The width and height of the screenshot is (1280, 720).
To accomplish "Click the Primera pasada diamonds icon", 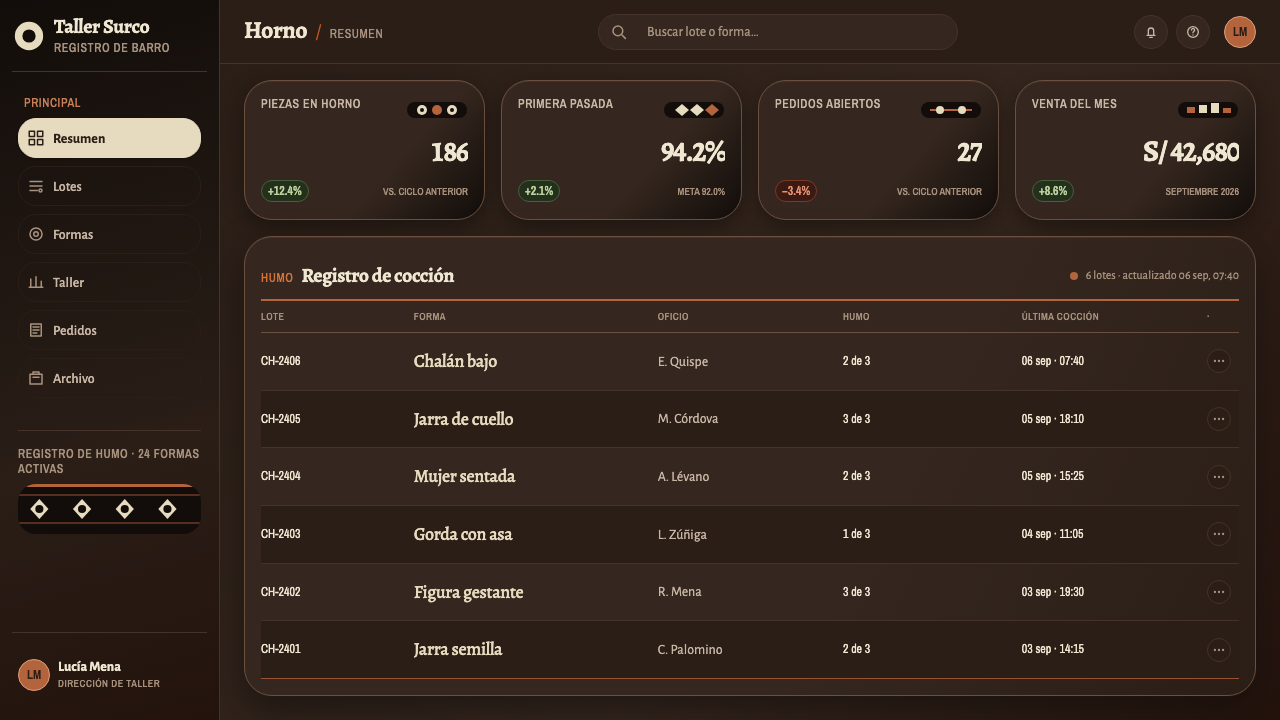I will (x=694, y=110).
